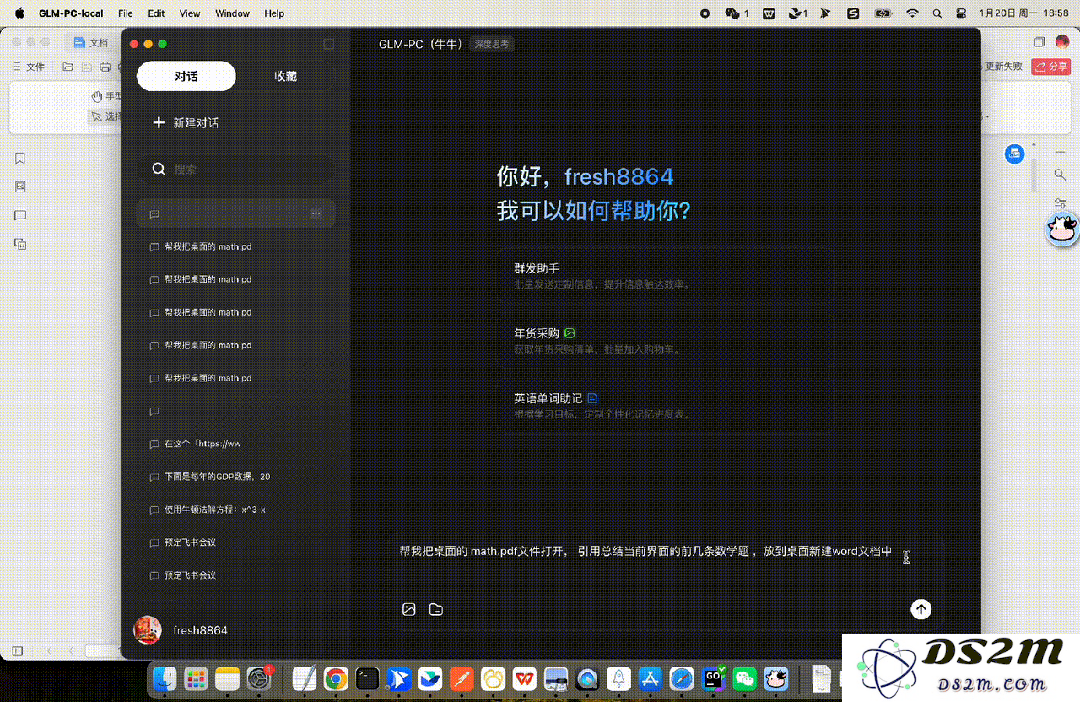The image size is (1080, 702).
Task: Open System Settings from the Dock
Action: coord(259,679)
